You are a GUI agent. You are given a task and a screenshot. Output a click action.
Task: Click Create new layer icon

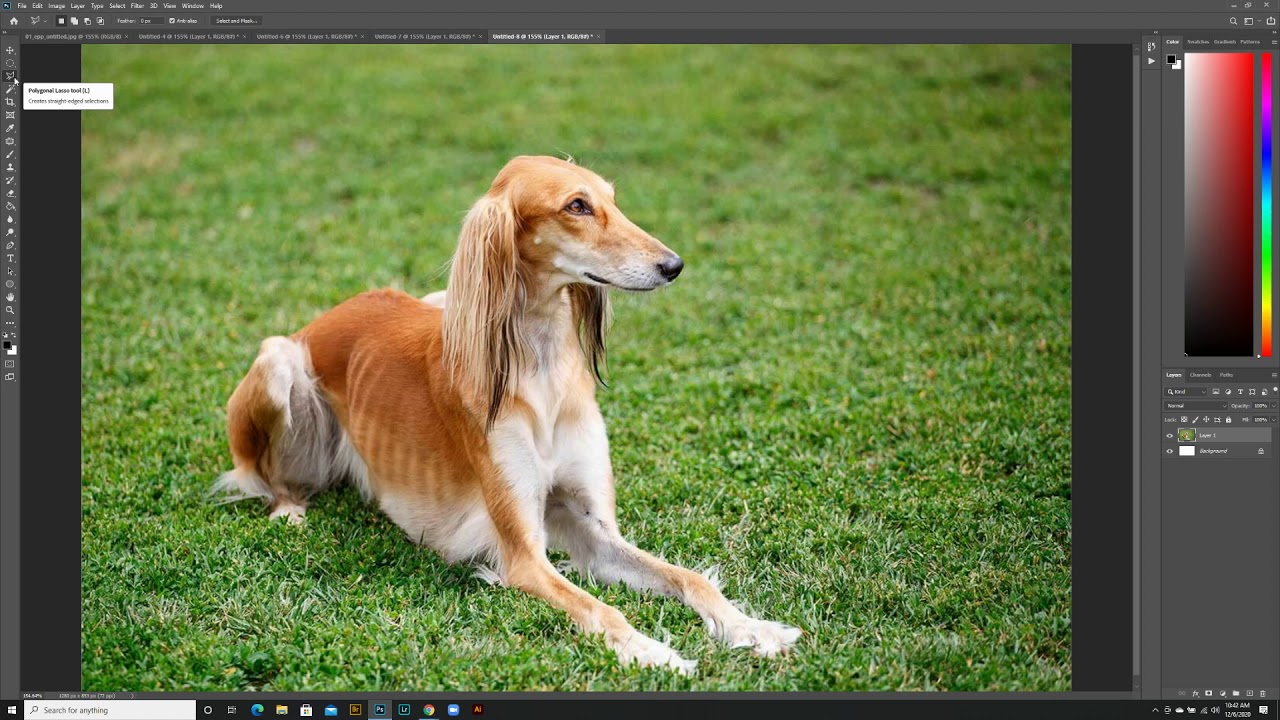pos(1249,693)
